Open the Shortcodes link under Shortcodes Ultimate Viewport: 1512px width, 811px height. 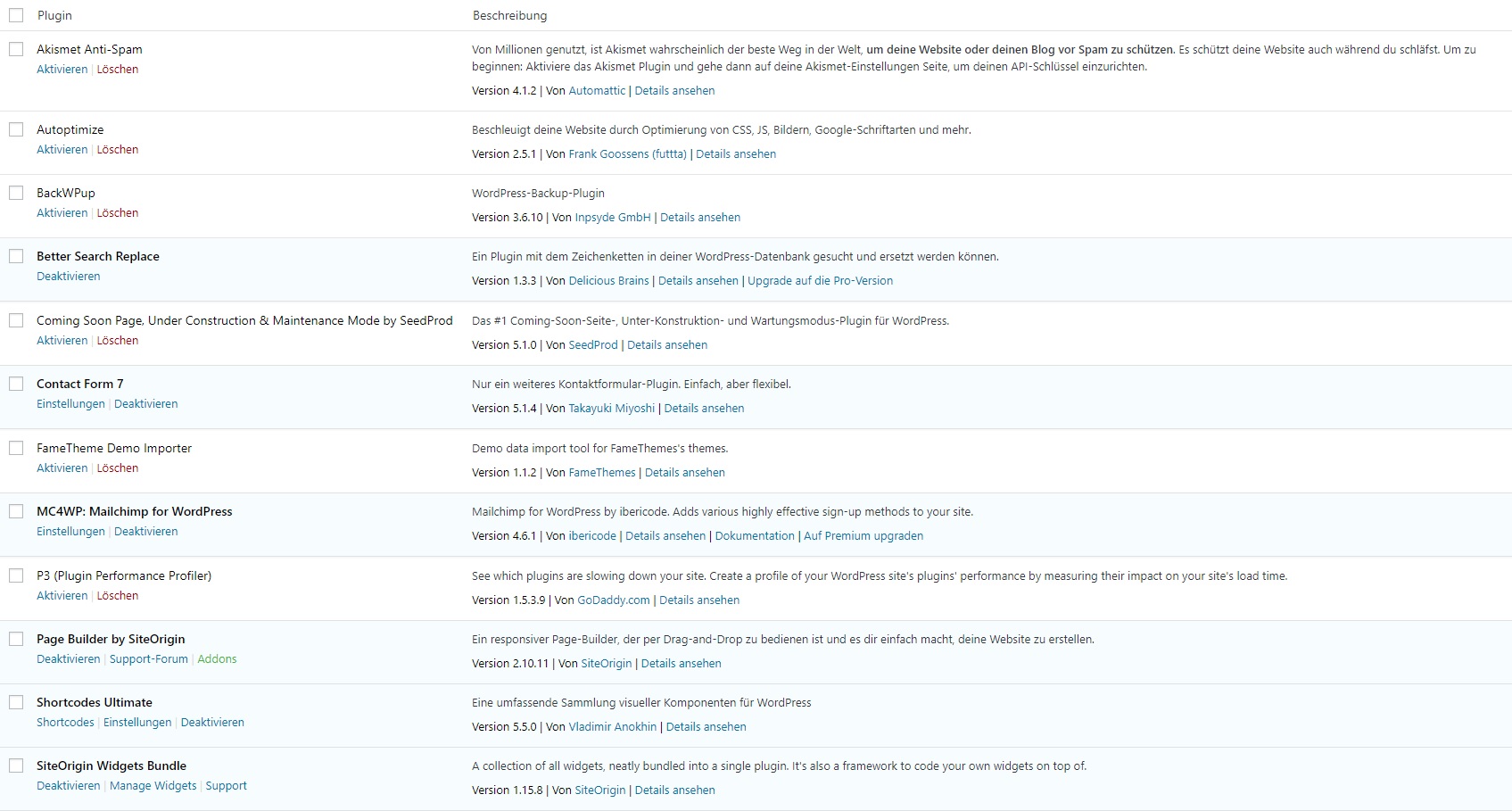tap(65, 723)
